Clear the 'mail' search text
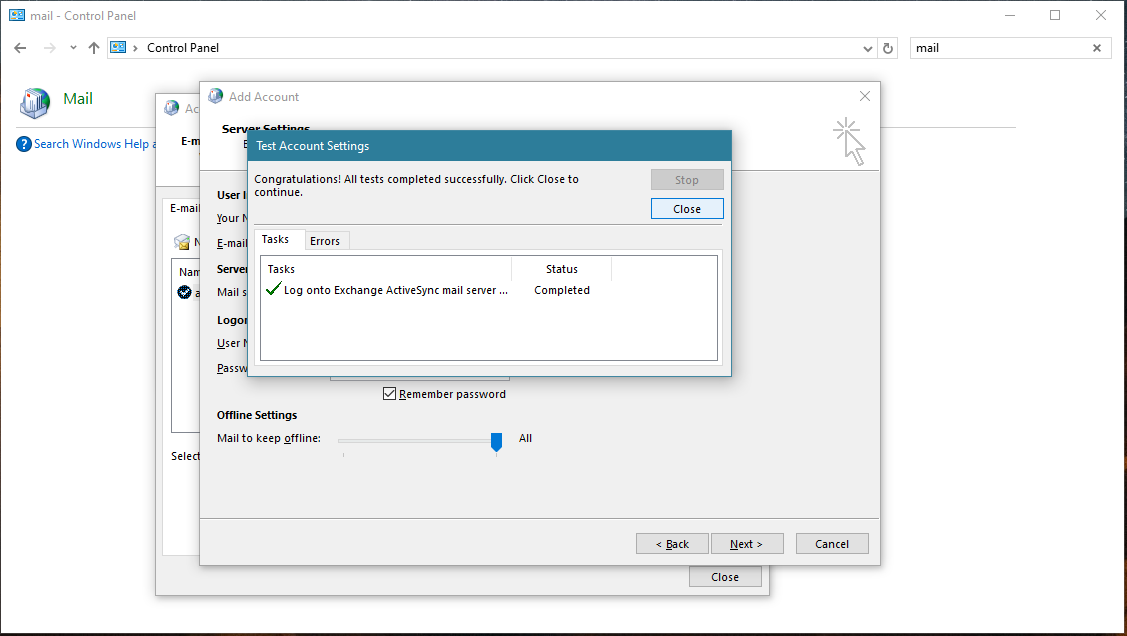Screen dimensions: 1127x636 (1097, 48)
